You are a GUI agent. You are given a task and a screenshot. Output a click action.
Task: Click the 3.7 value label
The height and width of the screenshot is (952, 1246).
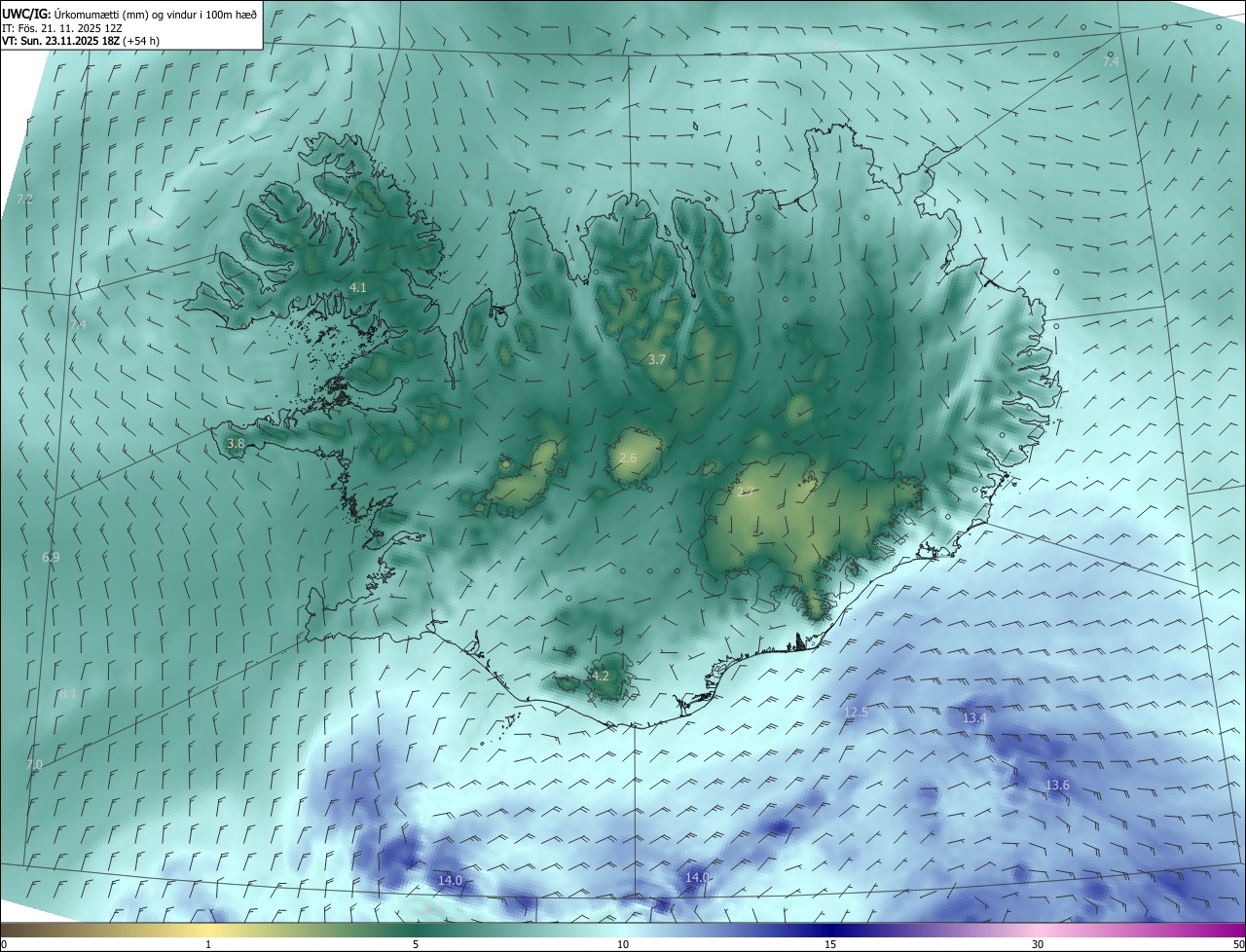657,359
